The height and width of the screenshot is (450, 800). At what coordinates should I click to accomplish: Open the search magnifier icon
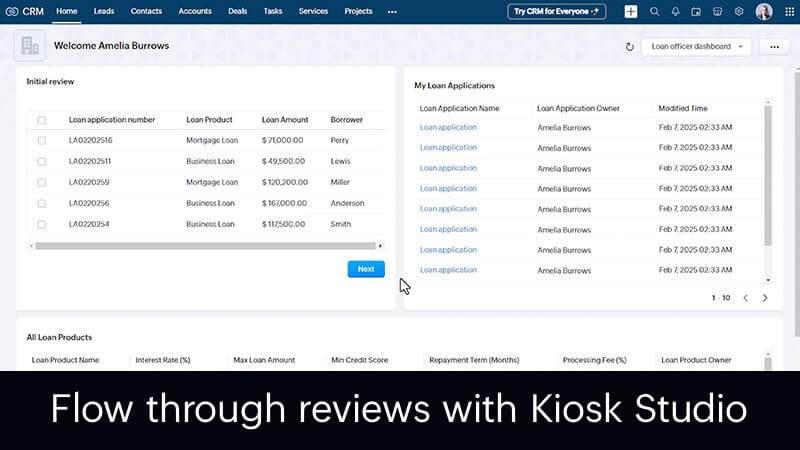(654, 11)
